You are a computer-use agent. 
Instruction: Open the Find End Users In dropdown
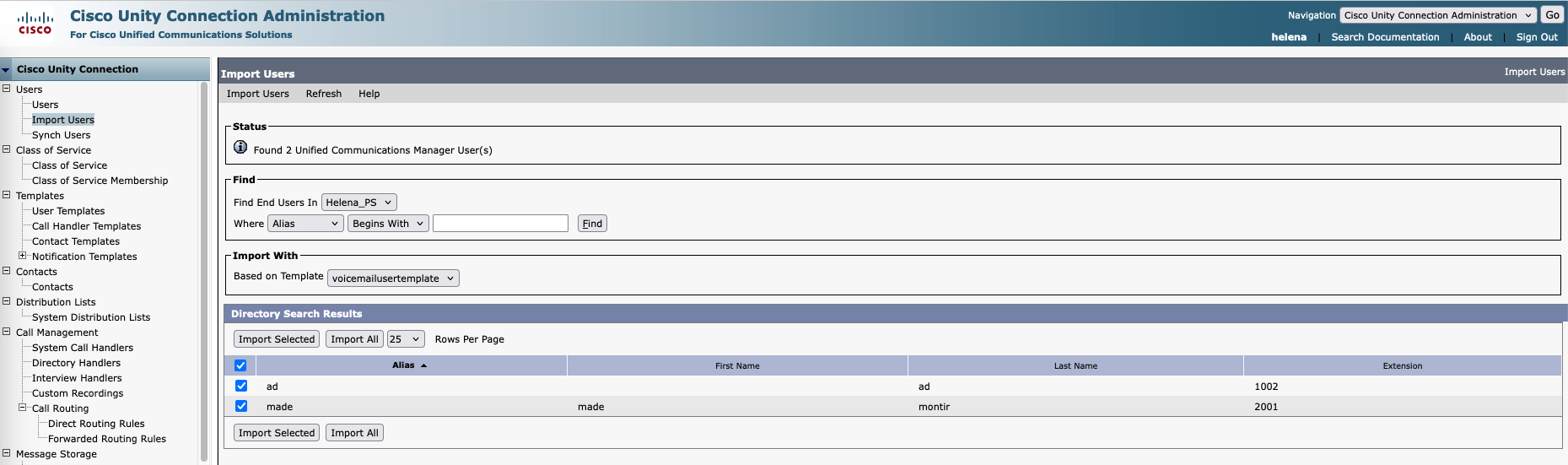358,203
